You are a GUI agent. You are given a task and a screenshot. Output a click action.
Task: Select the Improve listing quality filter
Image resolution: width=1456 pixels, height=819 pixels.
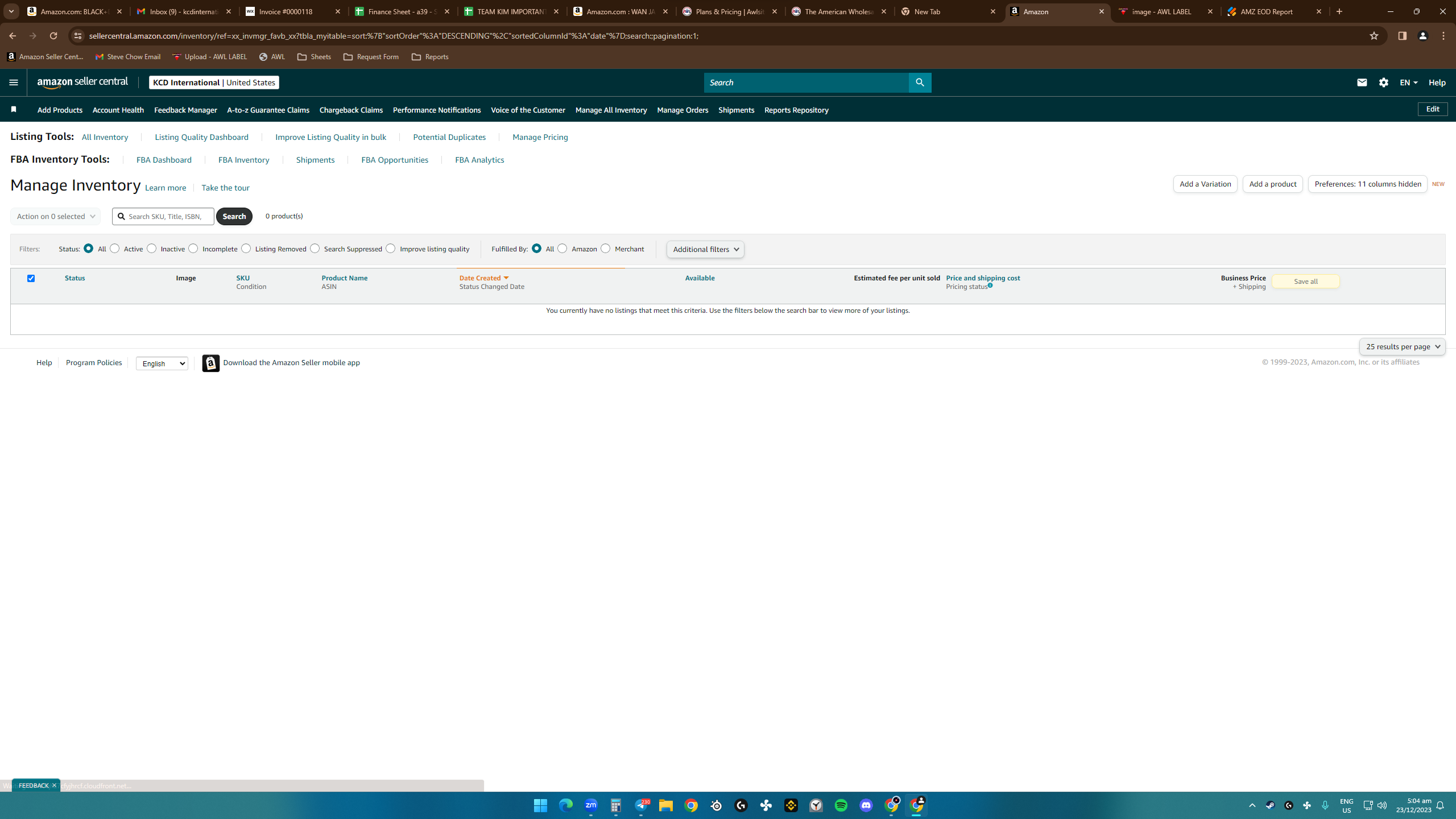tap(391, 249)
